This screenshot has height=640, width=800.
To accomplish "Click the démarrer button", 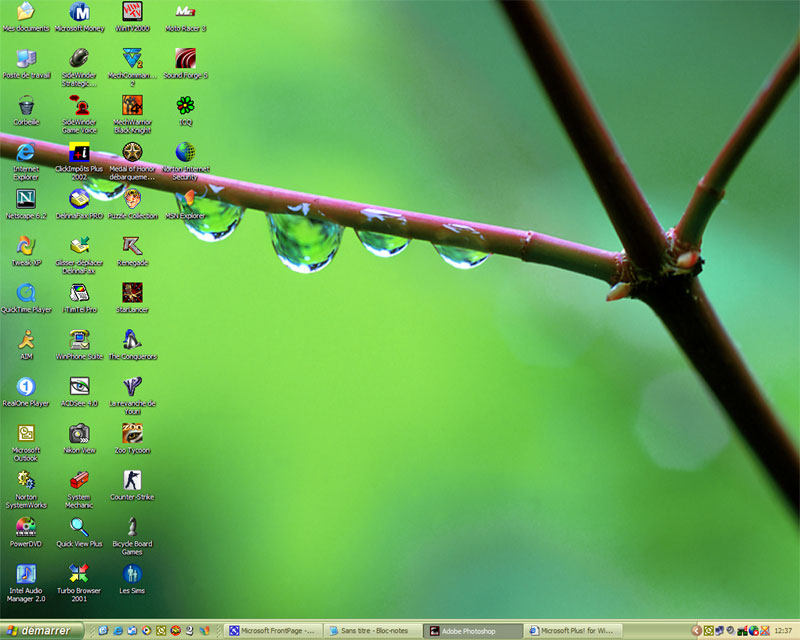I will [40, 630].
